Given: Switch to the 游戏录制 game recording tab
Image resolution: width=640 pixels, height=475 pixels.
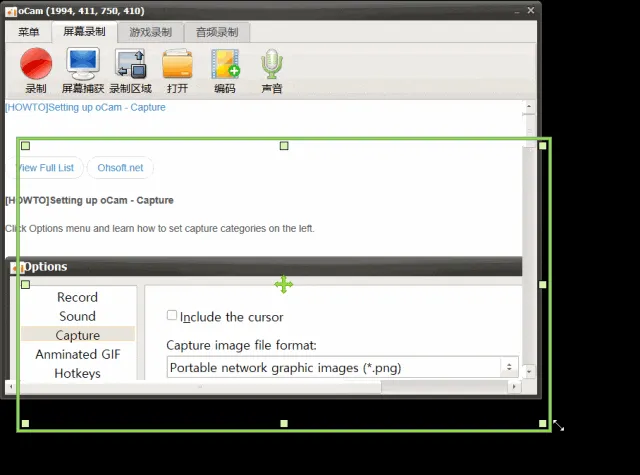Looking at the screenshot, I should (x=151, y=32).
